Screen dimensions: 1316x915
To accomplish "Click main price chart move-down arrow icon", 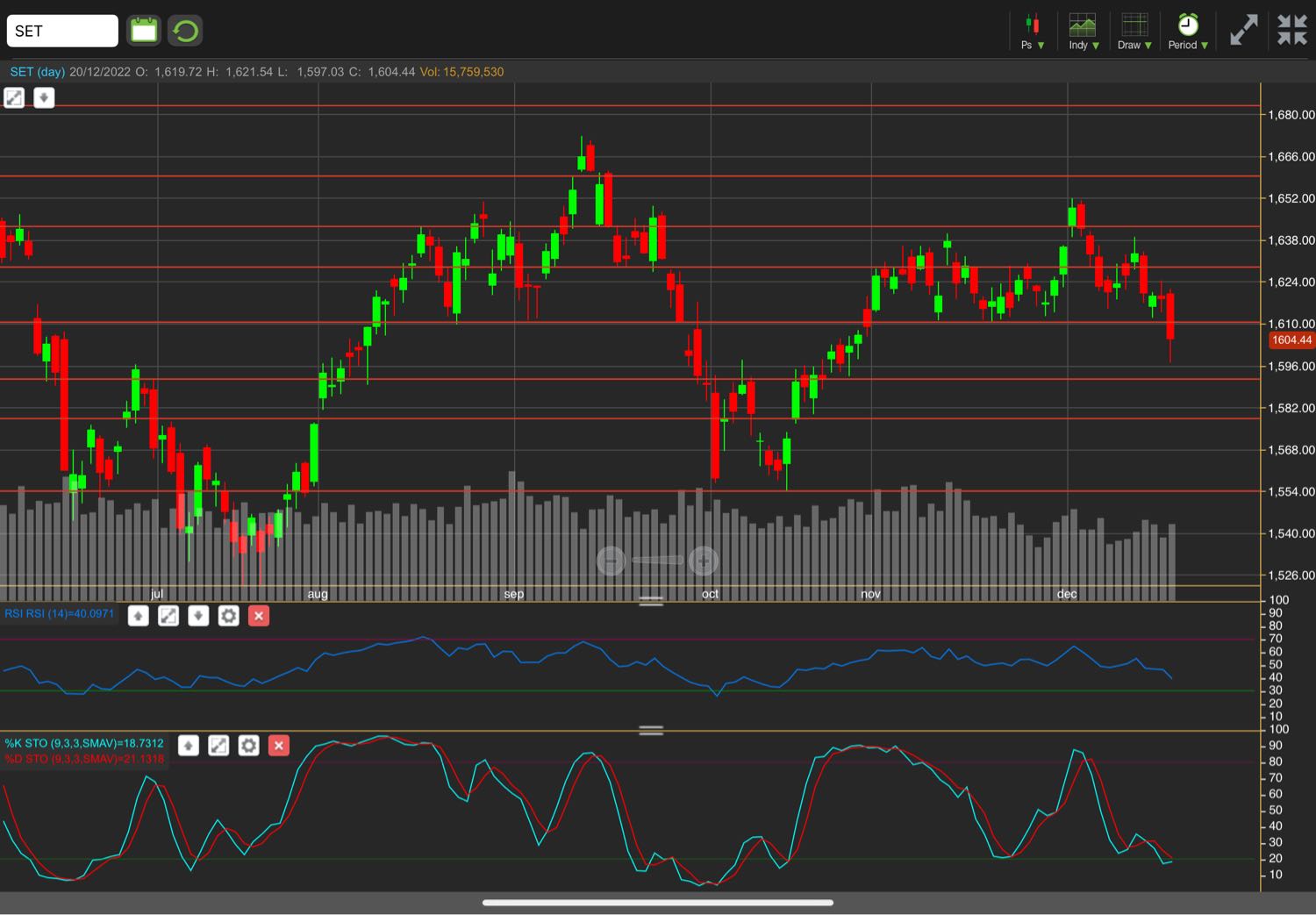I will click(x=44, y=97).
